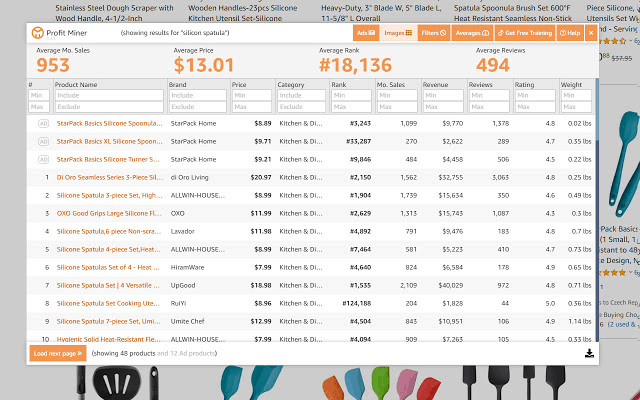Screen dimensions: 640x400
Task: Close the Profit Miner panel
Action: pyautogui.click(x=591, y=33)
